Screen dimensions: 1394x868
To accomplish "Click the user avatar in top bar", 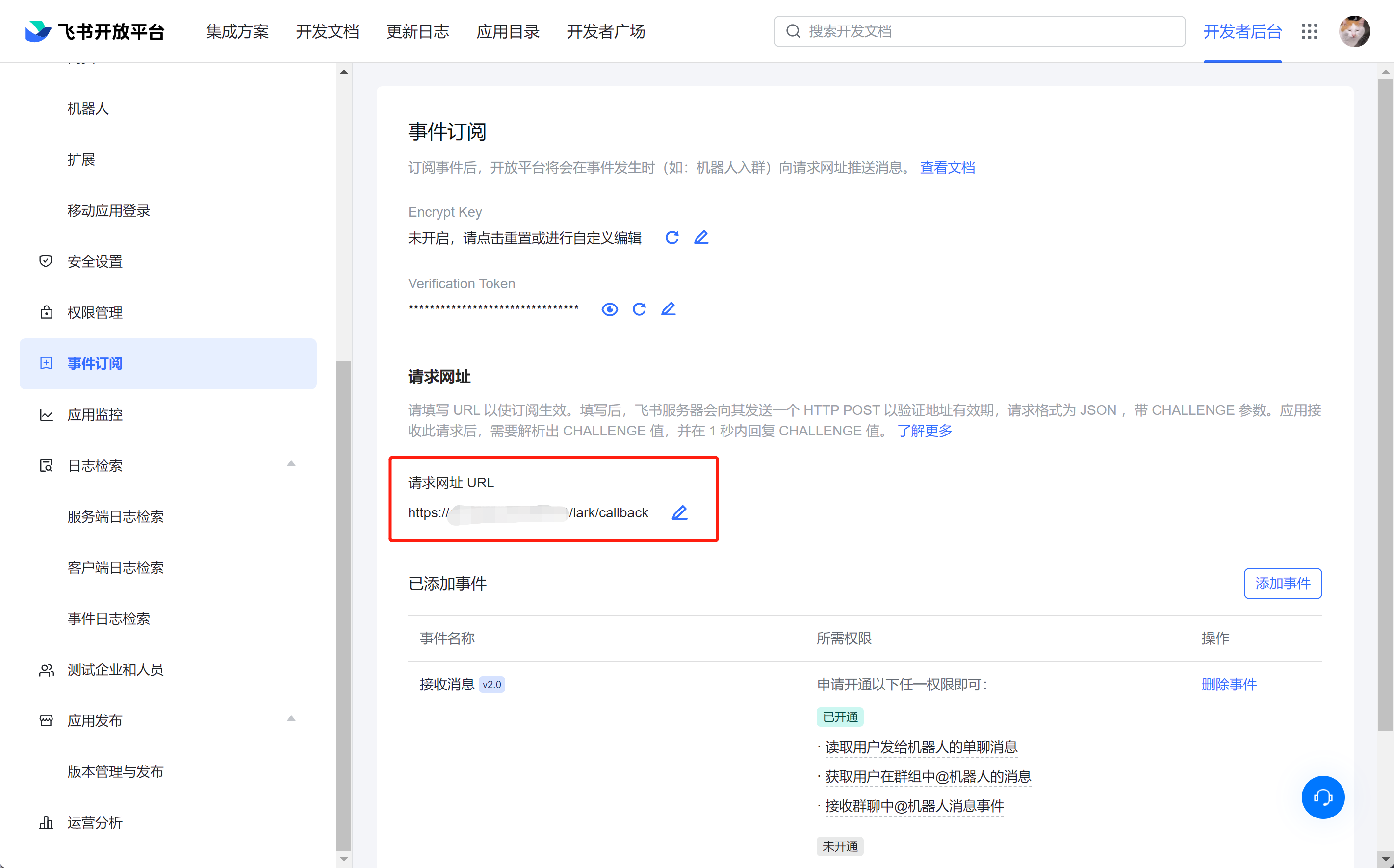I will [x=1354, y=31].
